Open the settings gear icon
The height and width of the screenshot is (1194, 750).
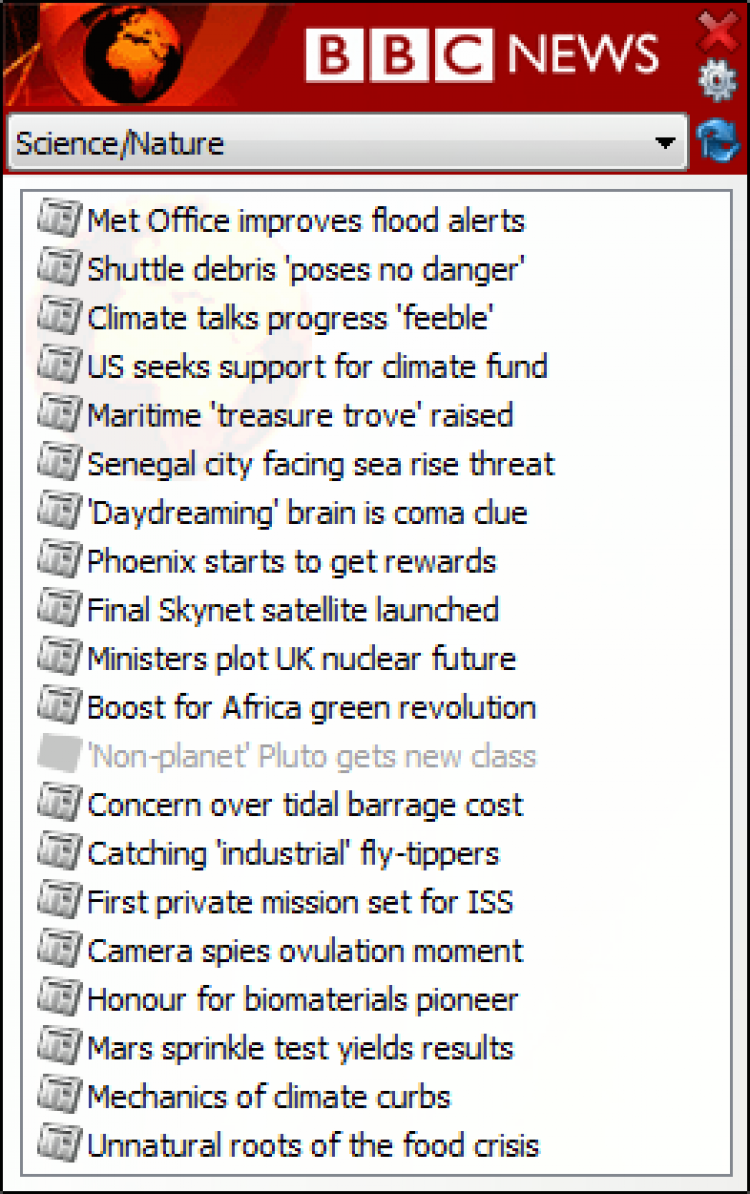[717, 80]
